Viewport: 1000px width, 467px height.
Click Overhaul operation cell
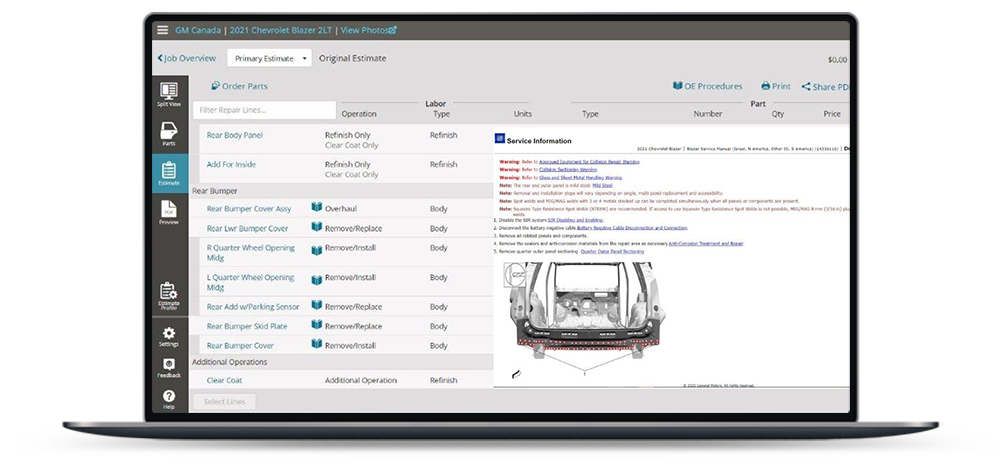pos(342,209)
